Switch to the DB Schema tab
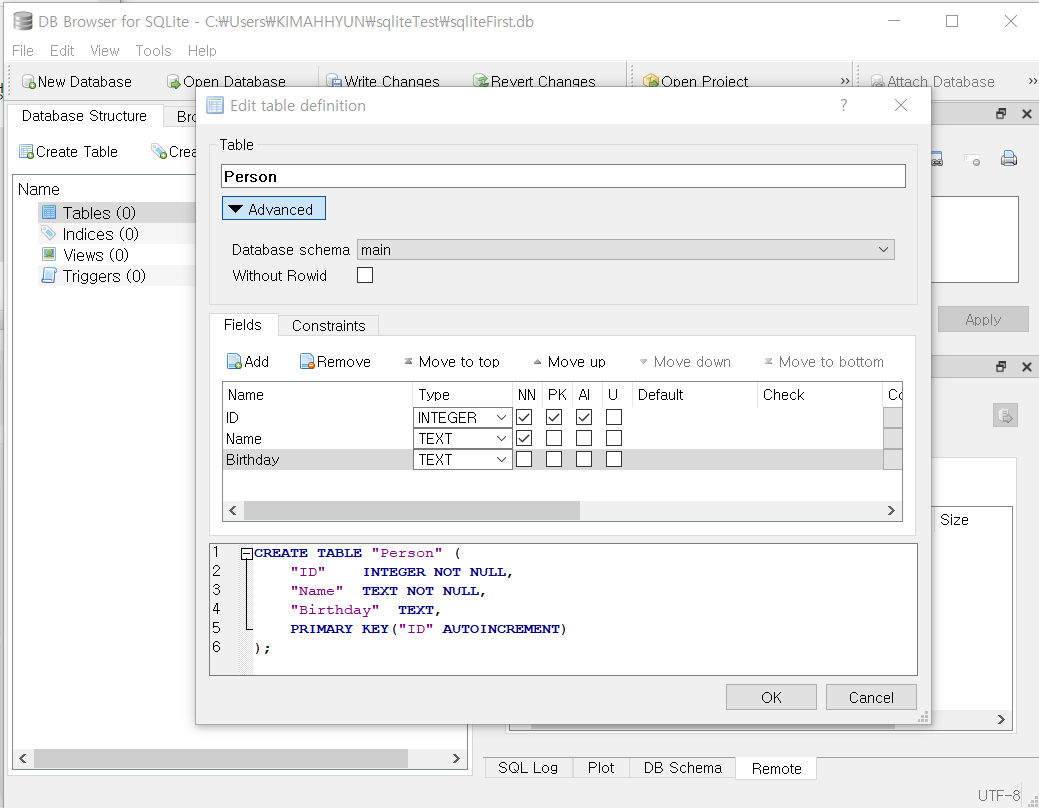Screen dimensions: 1039x808 [683, 768]
